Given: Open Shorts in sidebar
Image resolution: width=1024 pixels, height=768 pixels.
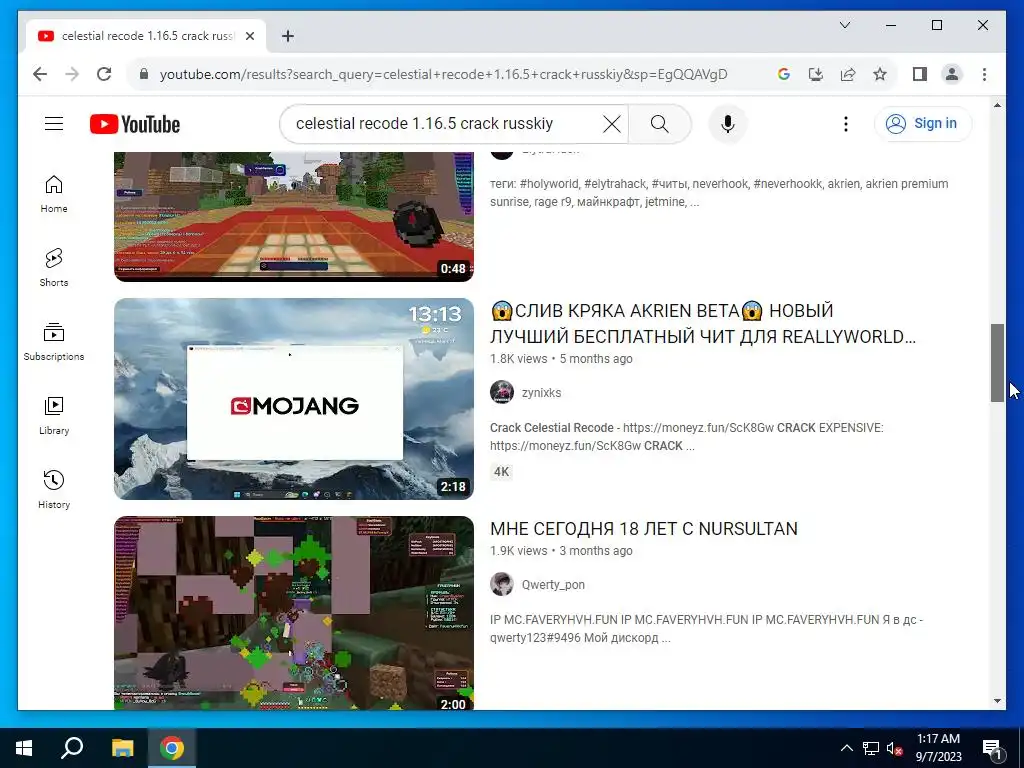Looking at the screenshot, I should point(54,268).
